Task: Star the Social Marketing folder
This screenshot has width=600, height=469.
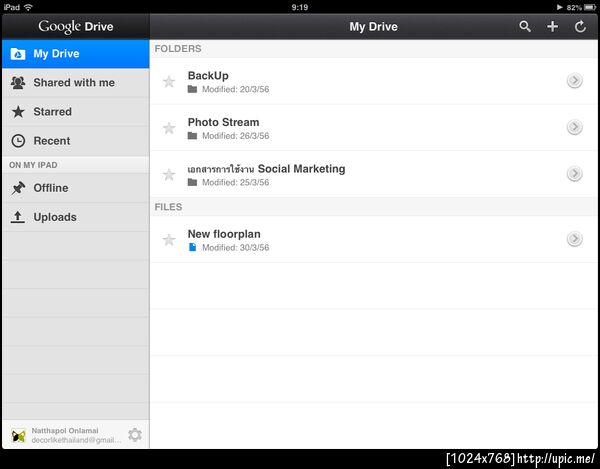Action: coord(169,175)
